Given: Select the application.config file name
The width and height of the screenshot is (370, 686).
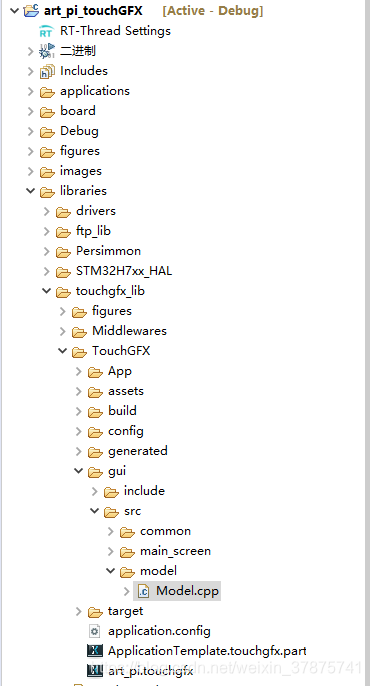Looking at the screenshot, I should [159, 631].
